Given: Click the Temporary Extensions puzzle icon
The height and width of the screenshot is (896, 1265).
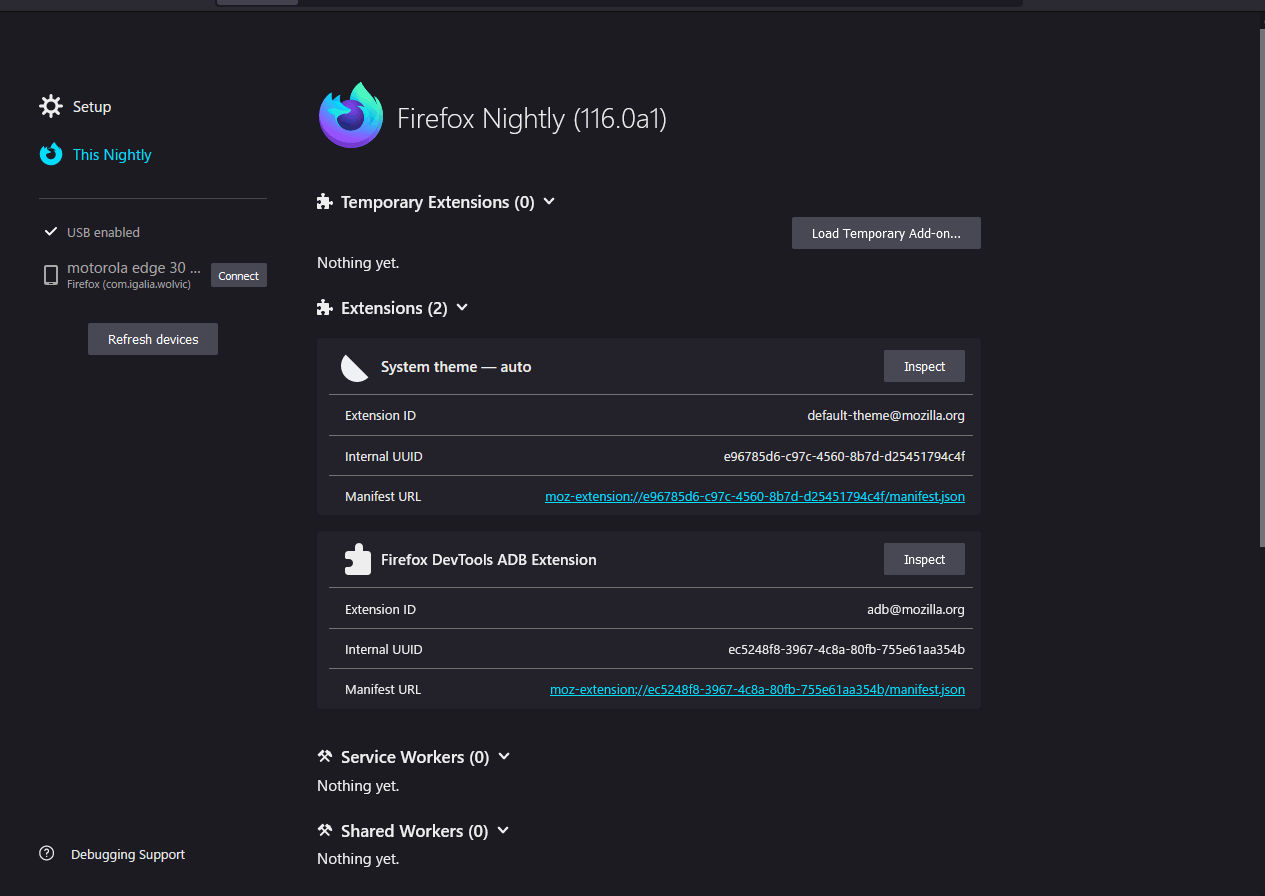Looking at the screenshot, I should tap(324, 202).
